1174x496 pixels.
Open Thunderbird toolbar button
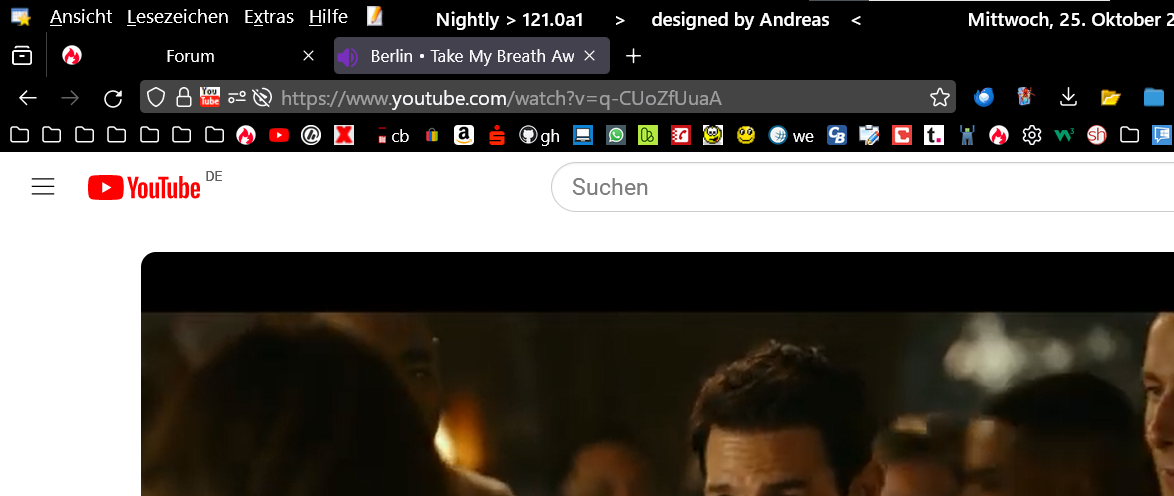[983, 97]
